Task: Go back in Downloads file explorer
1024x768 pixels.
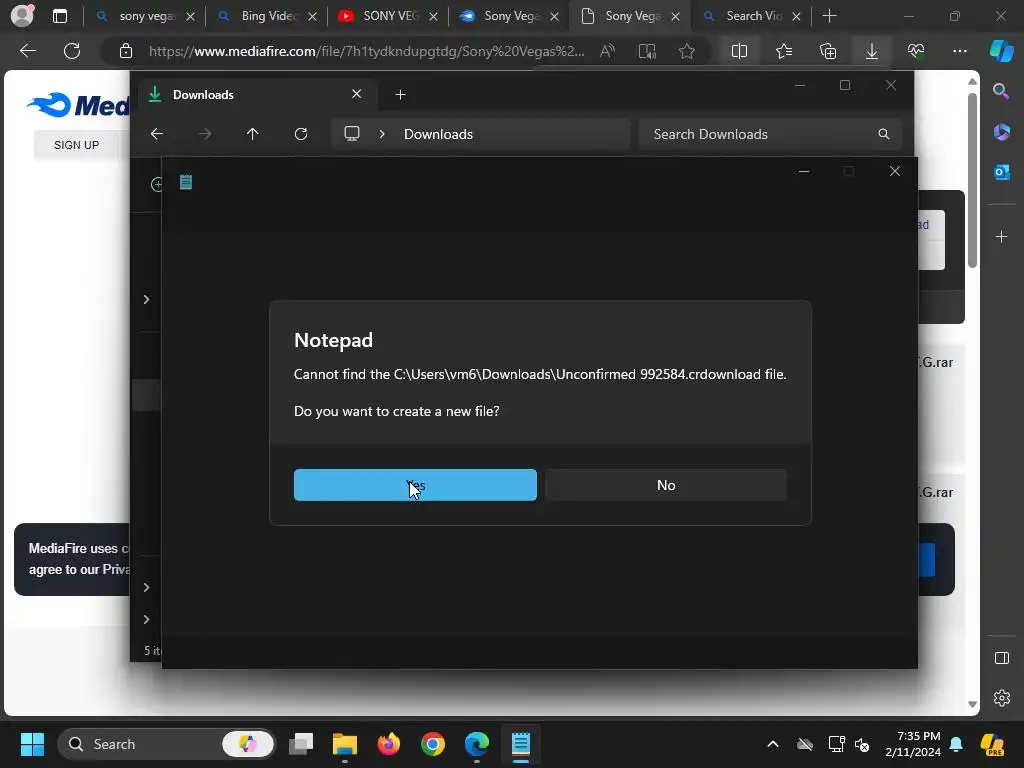Action: point(157,134)
